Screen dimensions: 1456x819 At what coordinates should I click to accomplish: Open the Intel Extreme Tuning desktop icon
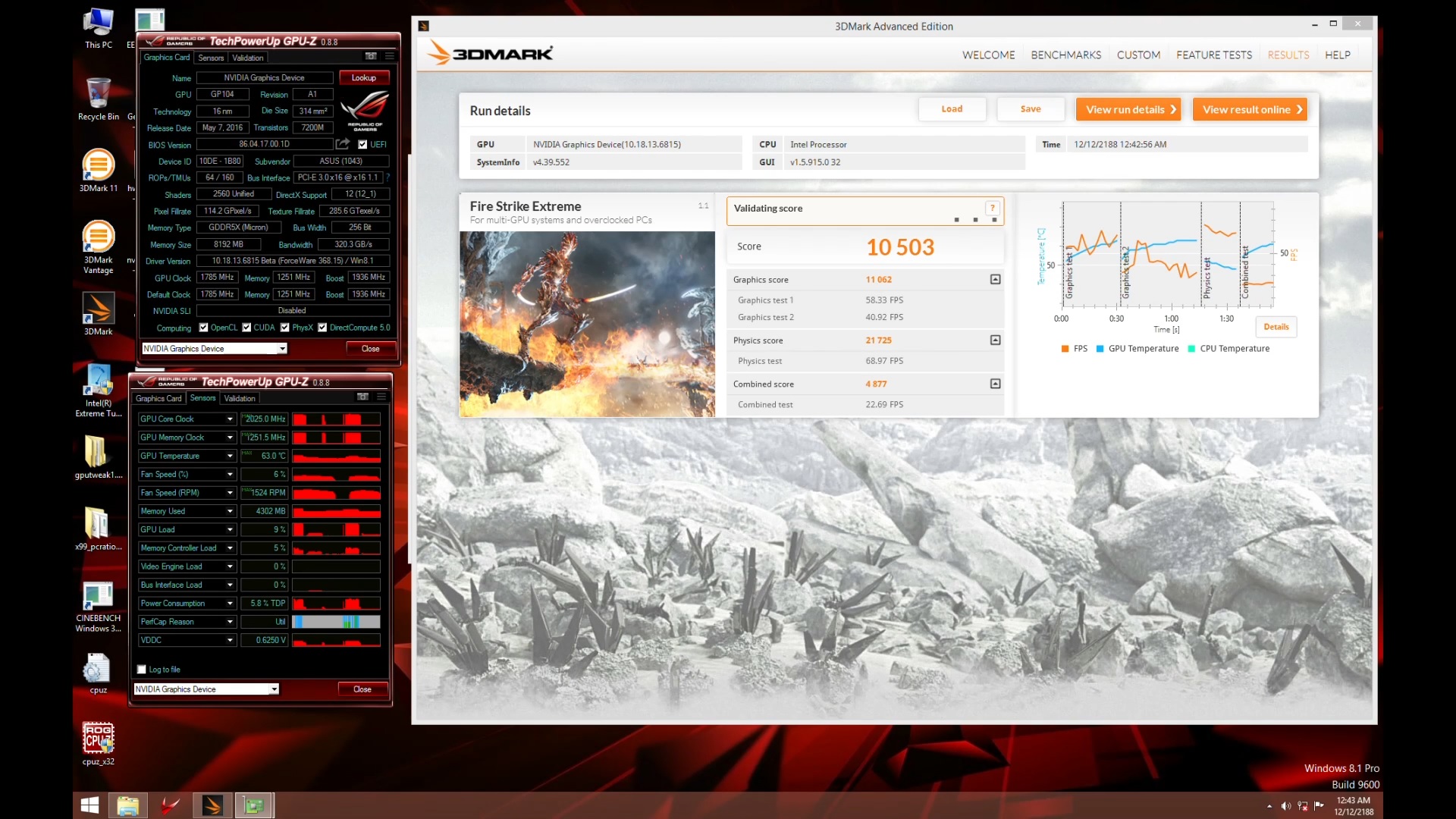(99, 390)
